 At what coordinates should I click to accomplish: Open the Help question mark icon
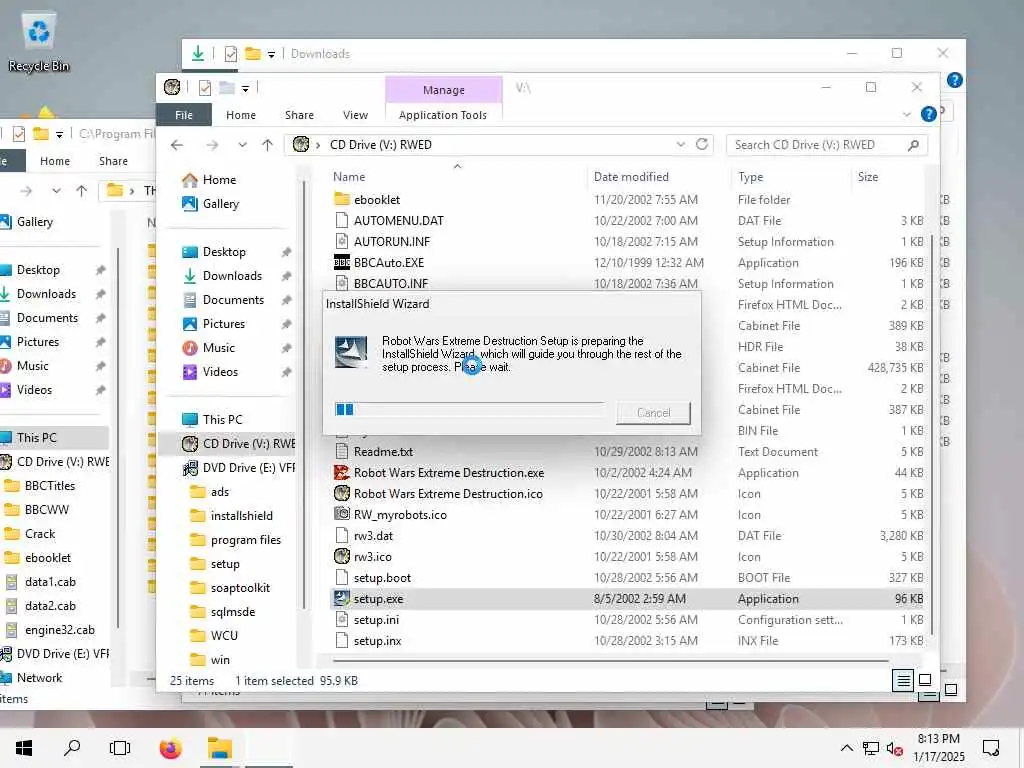point(928,114)
